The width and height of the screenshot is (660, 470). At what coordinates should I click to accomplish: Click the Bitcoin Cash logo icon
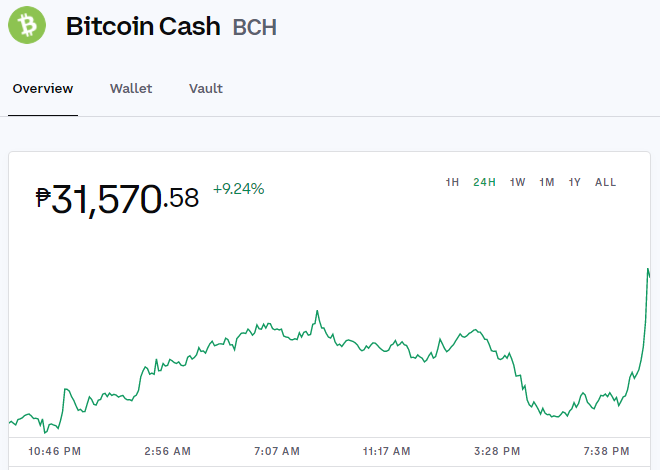pyautogui.click(x=27, y=25)
